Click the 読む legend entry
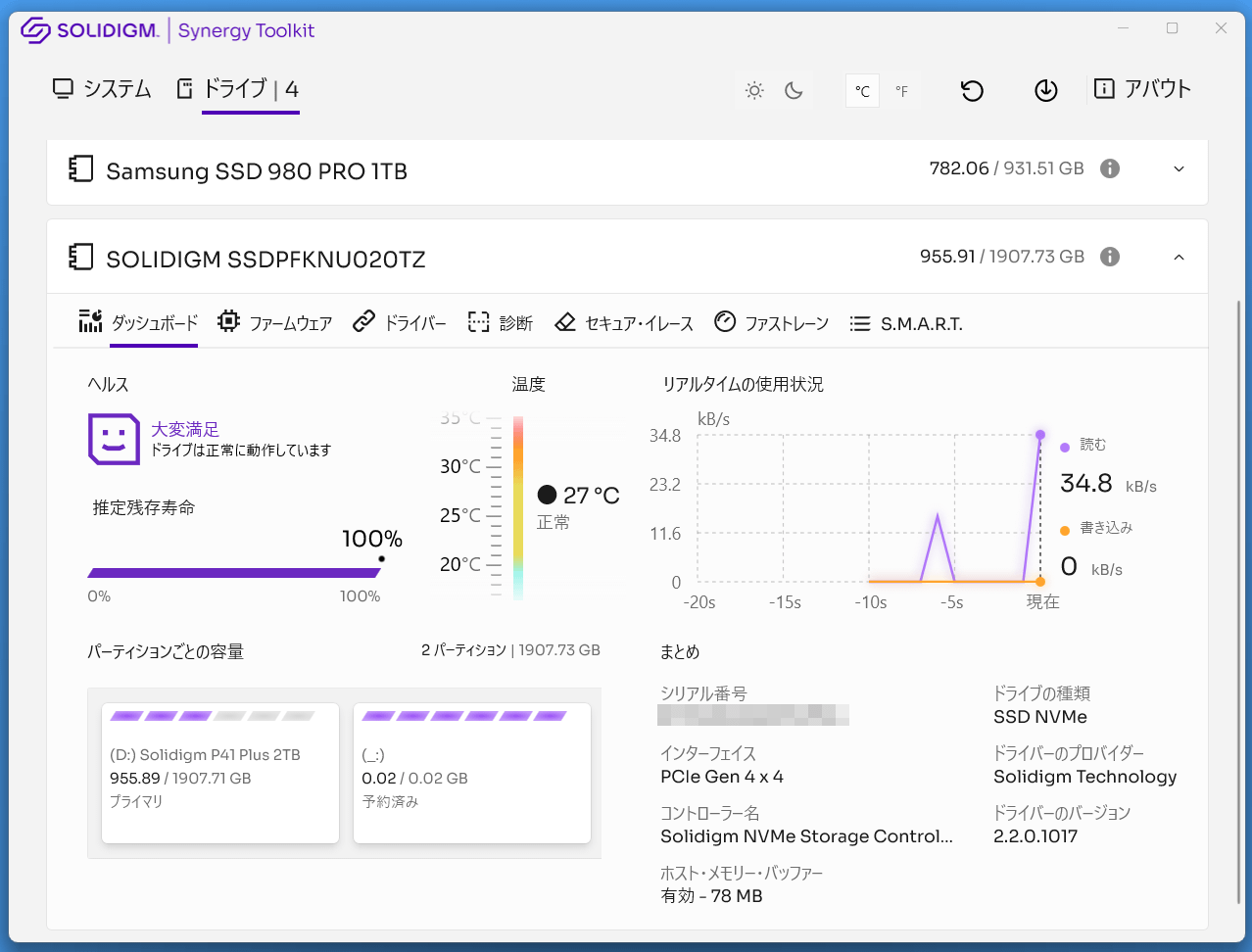 coord(1084,445)
